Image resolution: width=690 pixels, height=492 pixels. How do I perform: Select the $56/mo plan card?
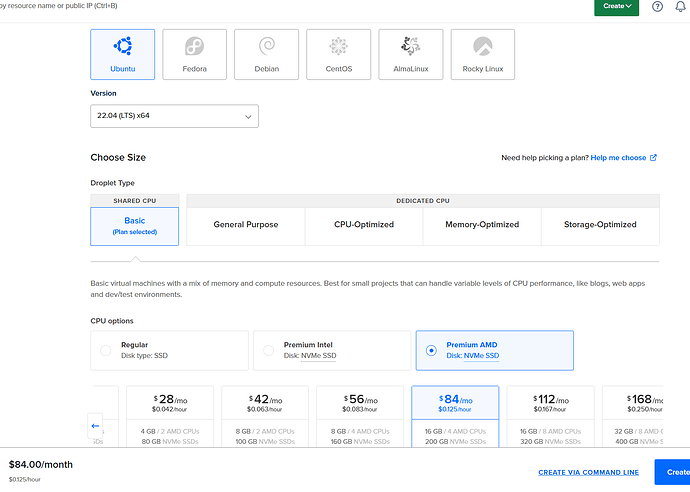[x=360, y=415]
